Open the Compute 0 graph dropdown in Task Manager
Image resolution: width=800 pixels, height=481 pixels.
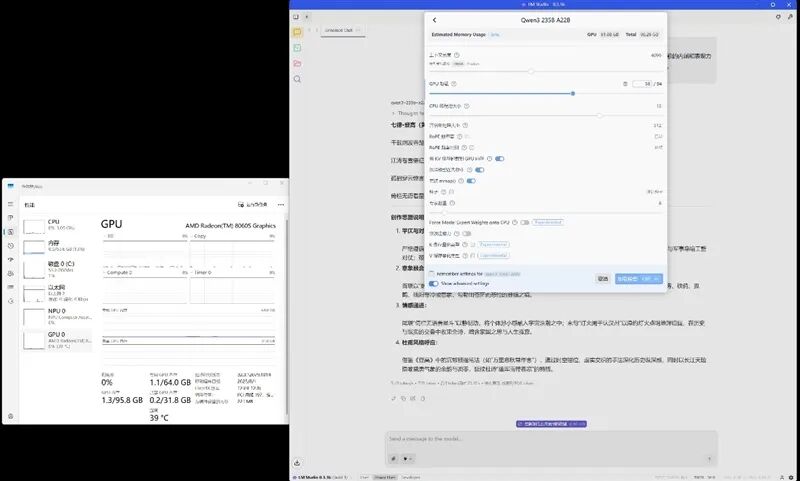[118, 273]
